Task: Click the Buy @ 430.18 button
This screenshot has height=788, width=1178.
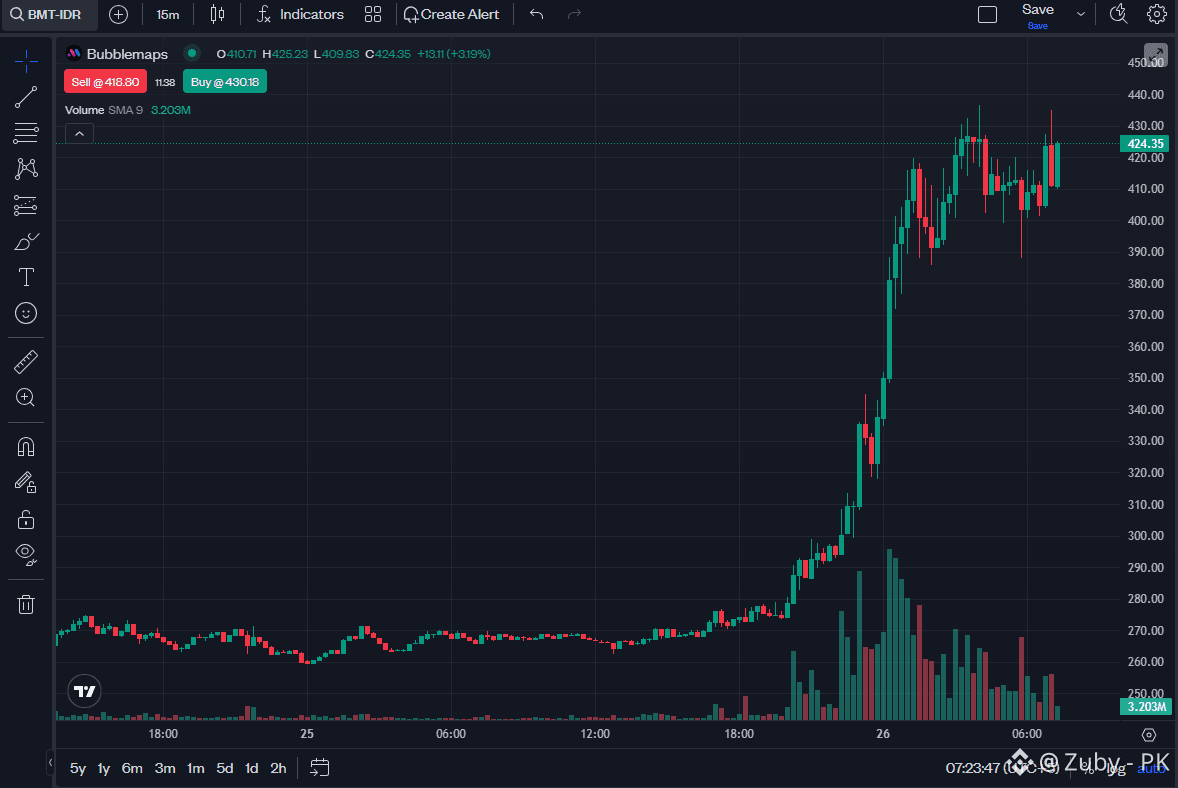Action: pos(225,82)
